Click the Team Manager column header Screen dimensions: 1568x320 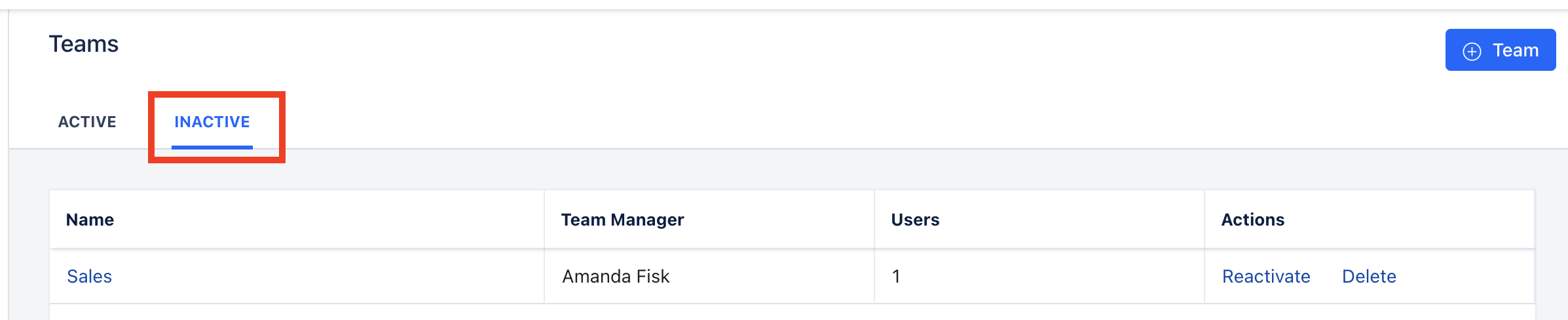tap(622, 220)
